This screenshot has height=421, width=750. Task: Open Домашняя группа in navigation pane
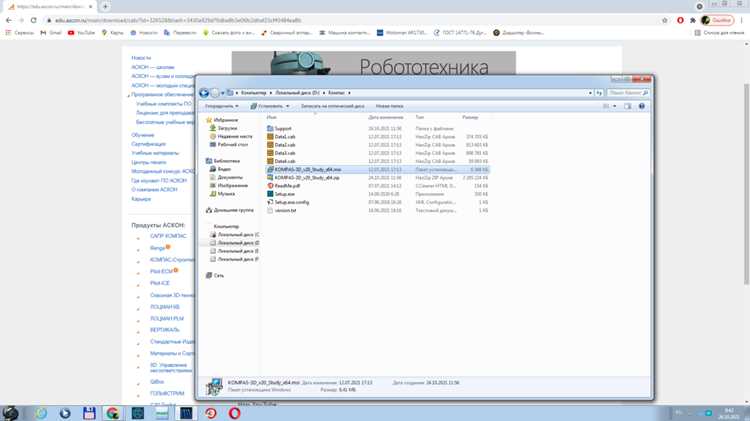[x=233, y=210]
